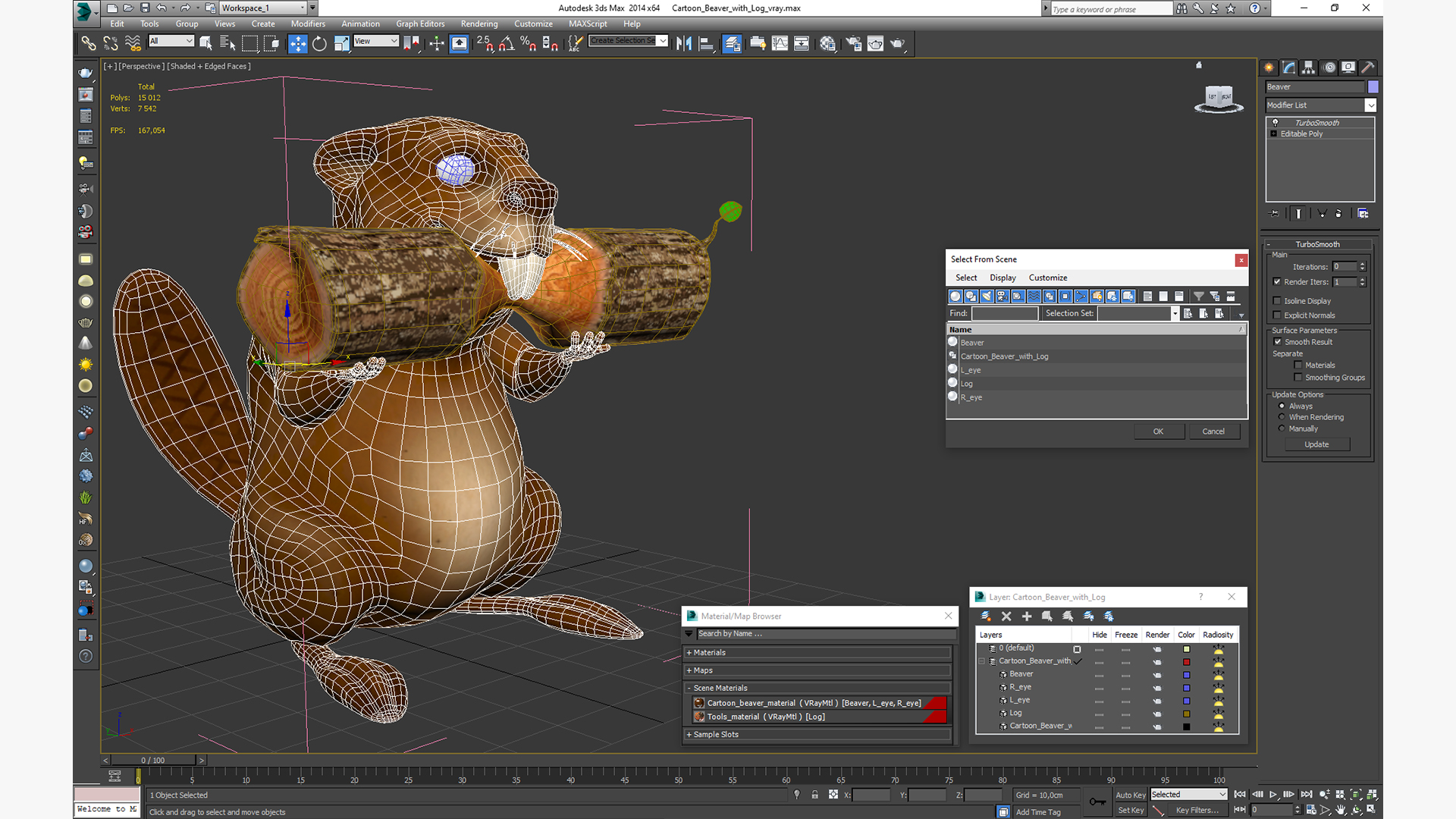Expand the Cartoon_Beaver_with layer group
The height and width of the screenshot is (819, 1456).
pos(982,660)
